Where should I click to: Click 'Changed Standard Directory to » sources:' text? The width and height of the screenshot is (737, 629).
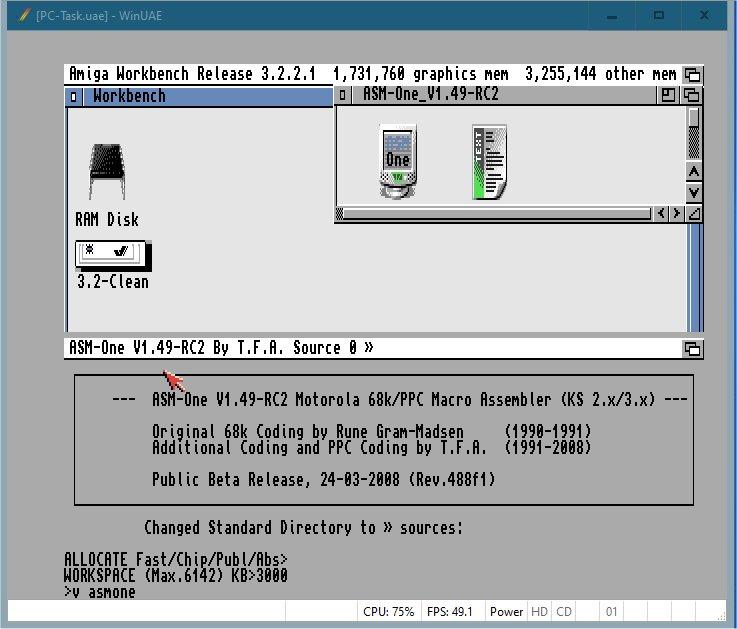tap(304, 527)
